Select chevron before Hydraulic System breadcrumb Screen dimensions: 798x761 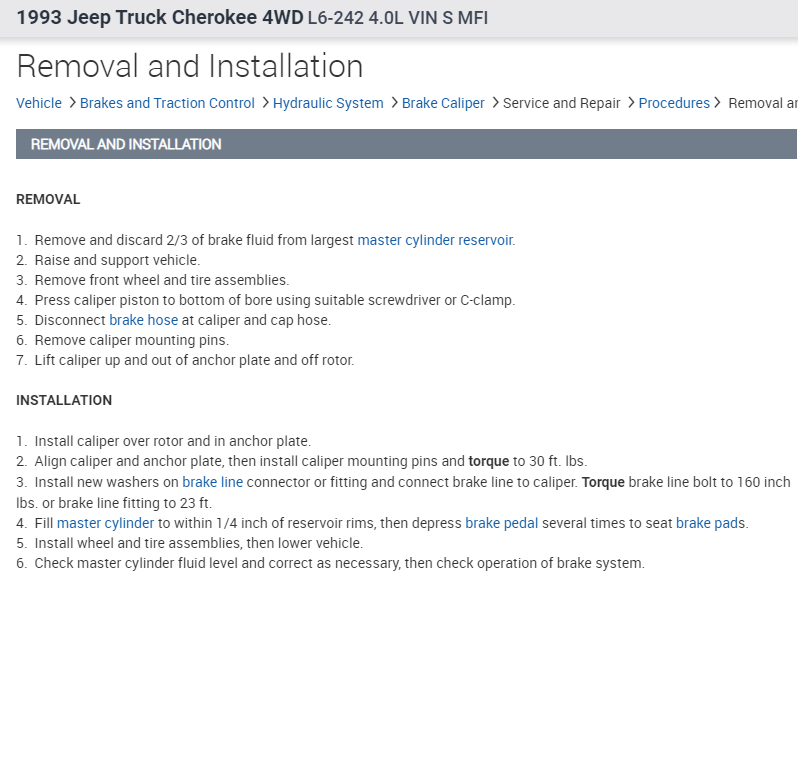(265, 103)
